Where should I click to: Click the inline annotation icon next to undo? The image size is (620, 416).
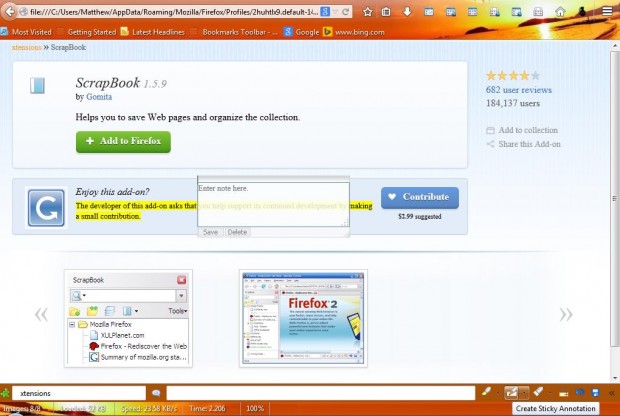click(x=564, y=393)
